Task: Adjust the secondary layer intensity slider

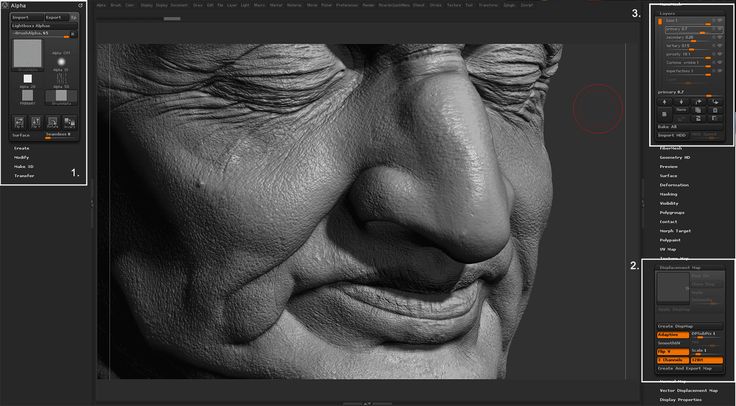Action: pyautogui.click(x=688, y=38)
